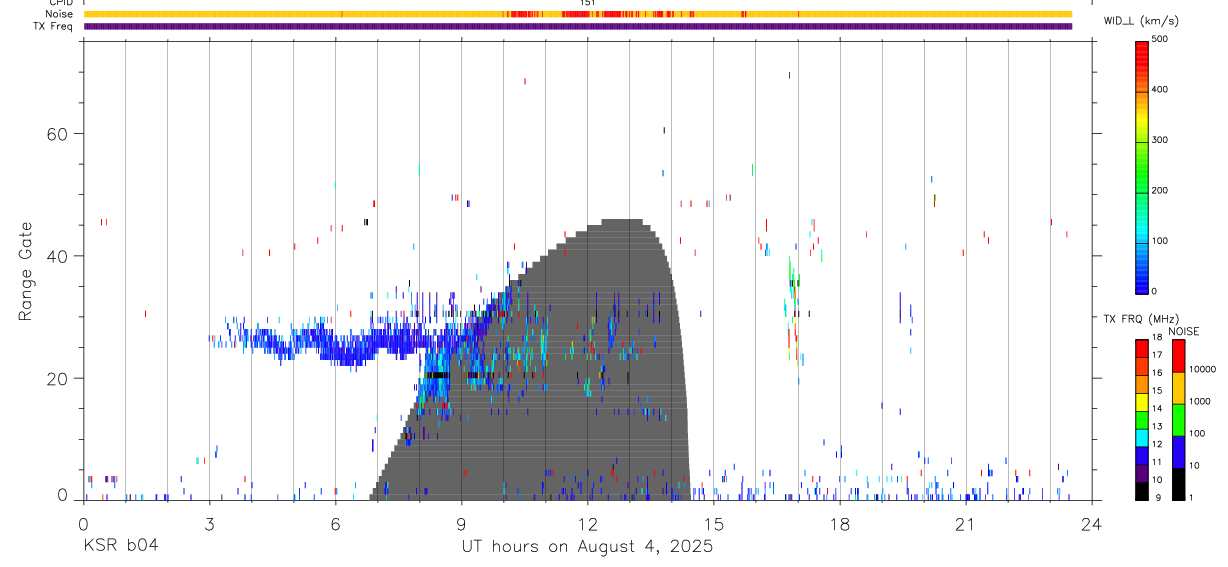The height and width of the screenshot is (567, 1228).
Task: Click the WID velocity width color bar
Action: pos(1142,166)
